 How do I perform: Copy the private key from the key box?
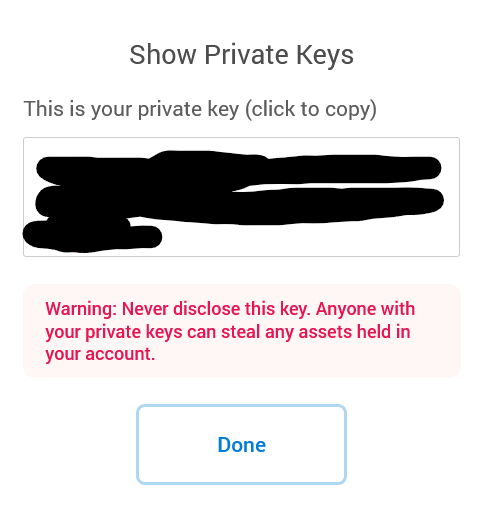click(241, 197)
